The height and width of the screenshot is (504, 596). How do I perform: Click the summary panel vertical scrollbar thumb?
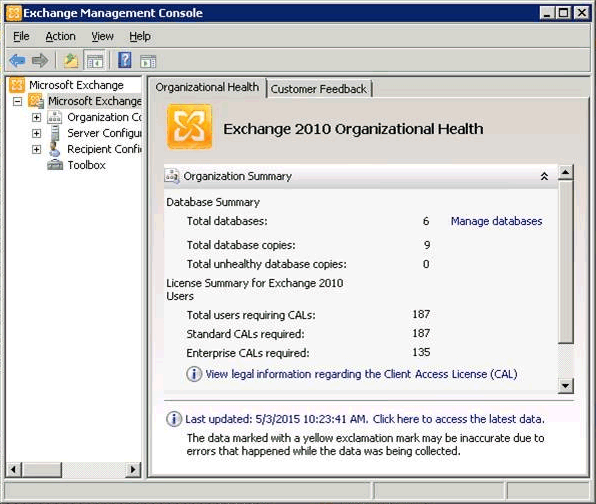tap(566, 262)
